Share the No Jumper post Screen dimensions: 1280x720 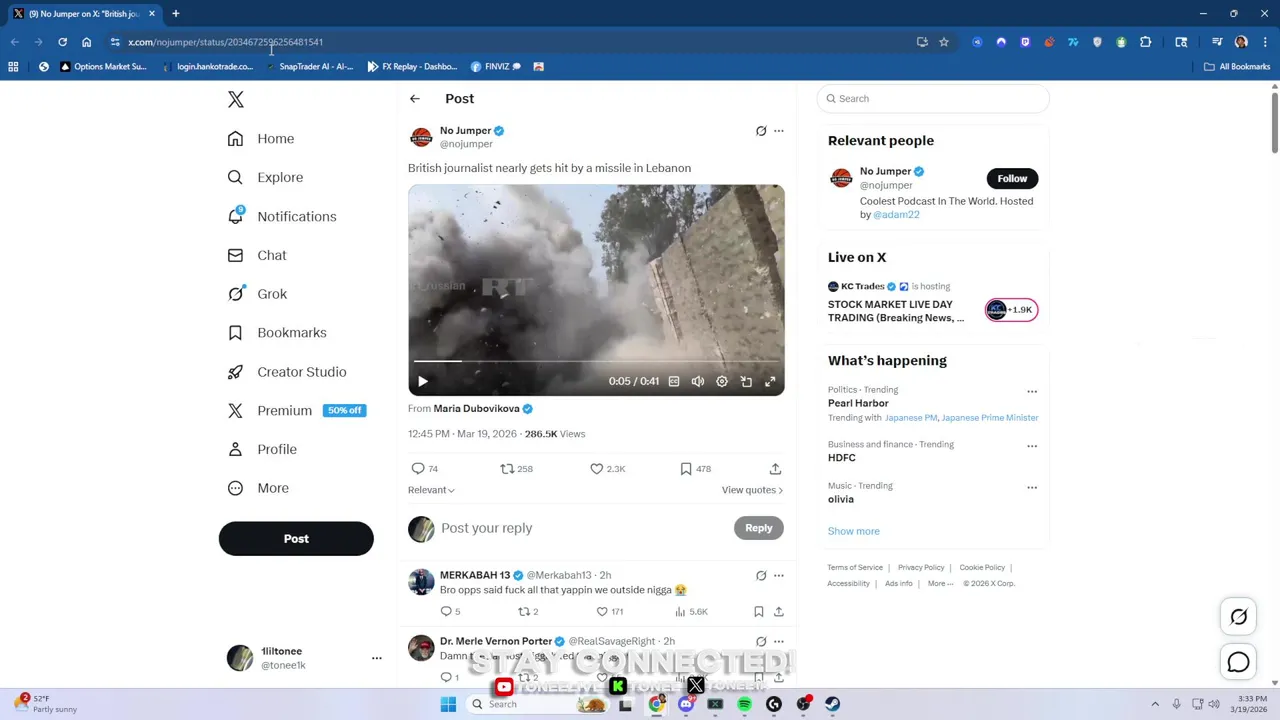click(775, 468)
